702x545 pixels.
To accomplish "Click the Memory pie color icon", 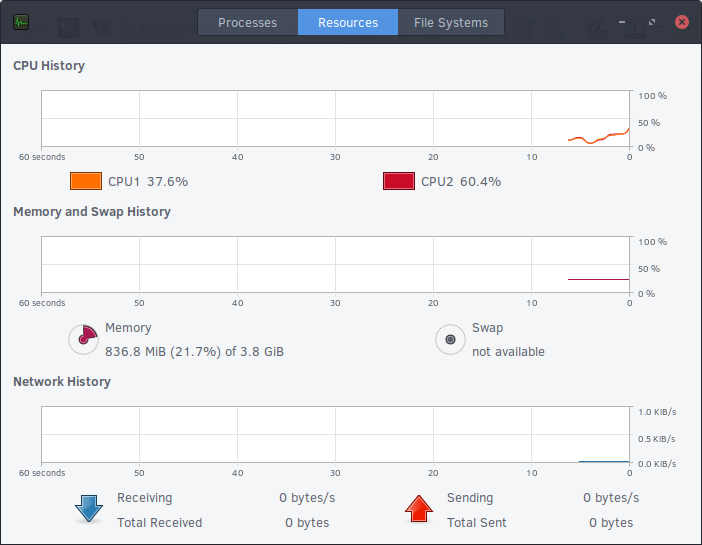I will click(84, 339).
